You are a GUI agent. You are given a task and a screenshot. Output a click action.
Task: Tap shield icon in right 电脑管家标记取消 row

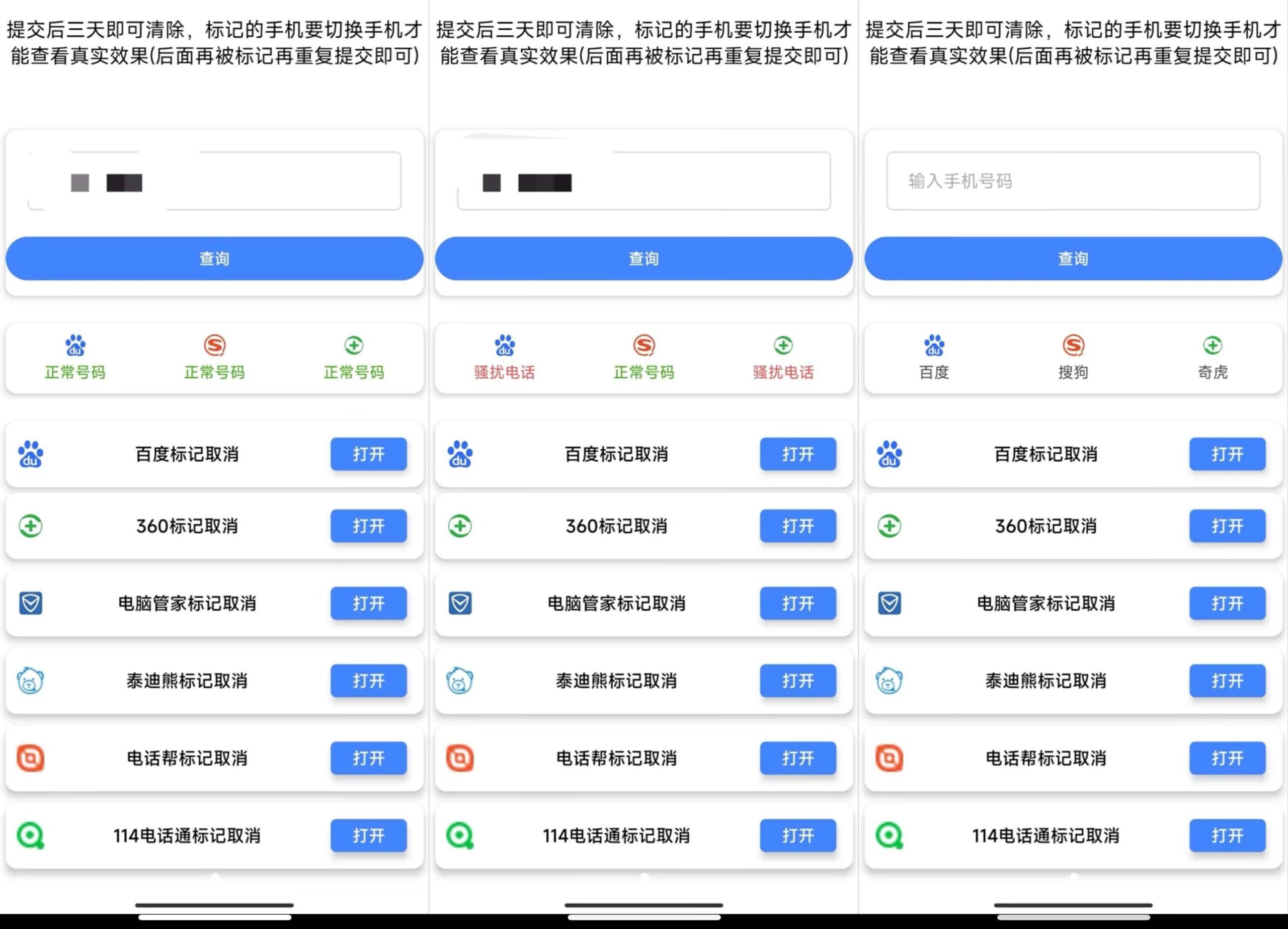890,603
